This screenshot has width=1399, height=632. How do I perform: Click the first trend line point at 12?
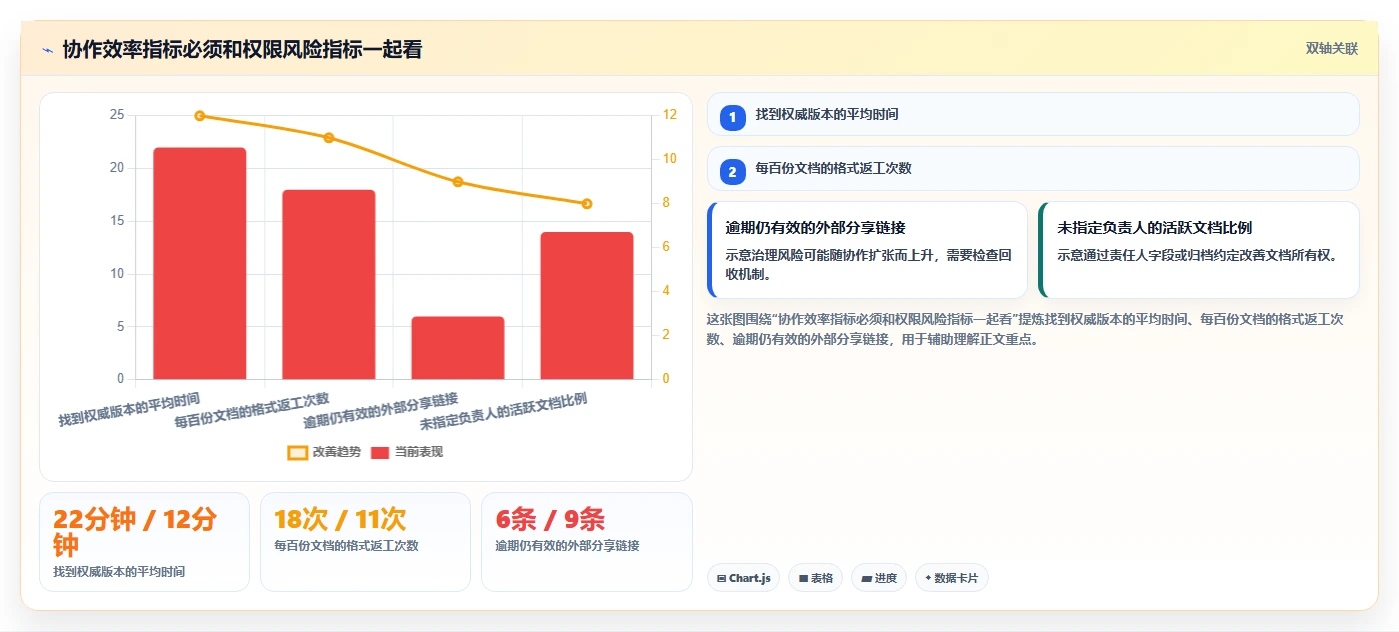tap(200, 116)
